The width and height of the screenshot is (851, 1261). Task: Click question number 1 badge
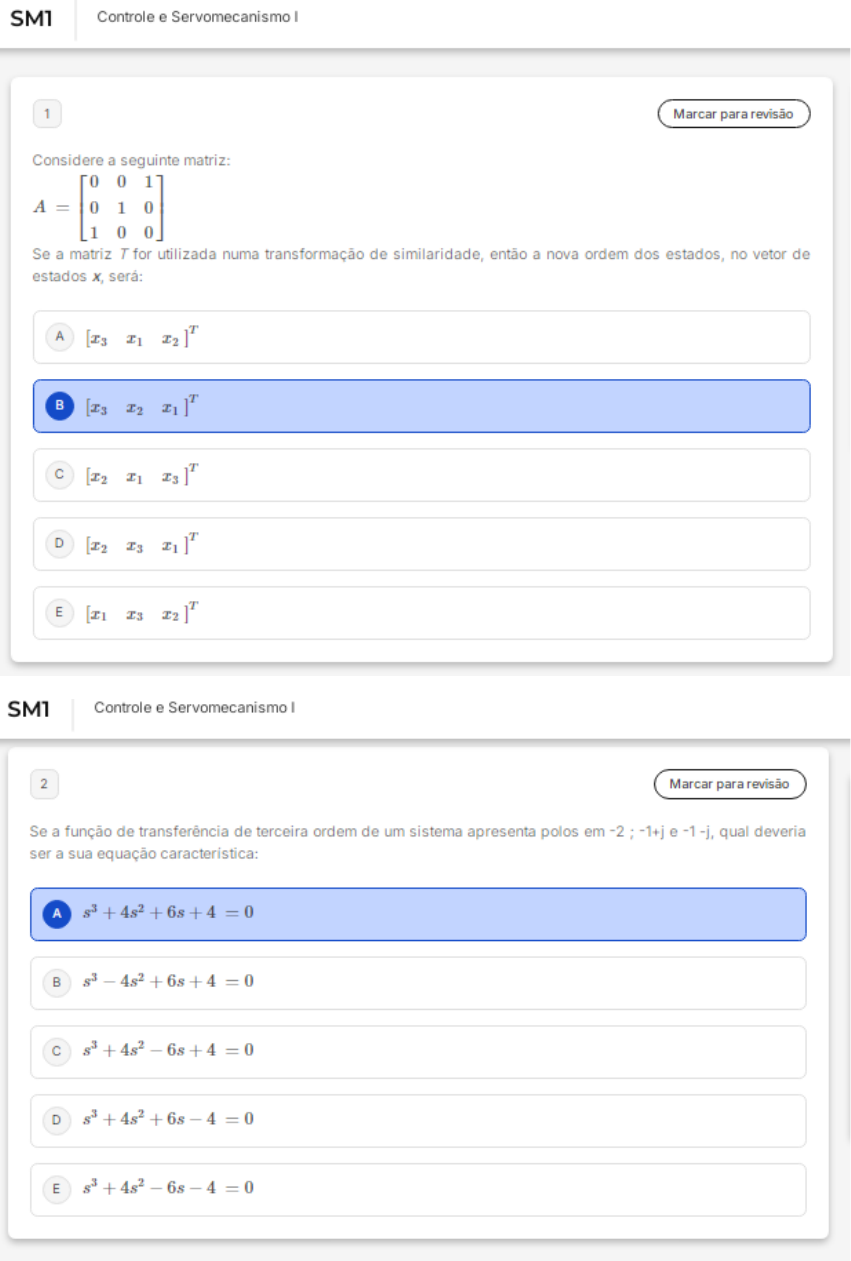pos(47,114)
